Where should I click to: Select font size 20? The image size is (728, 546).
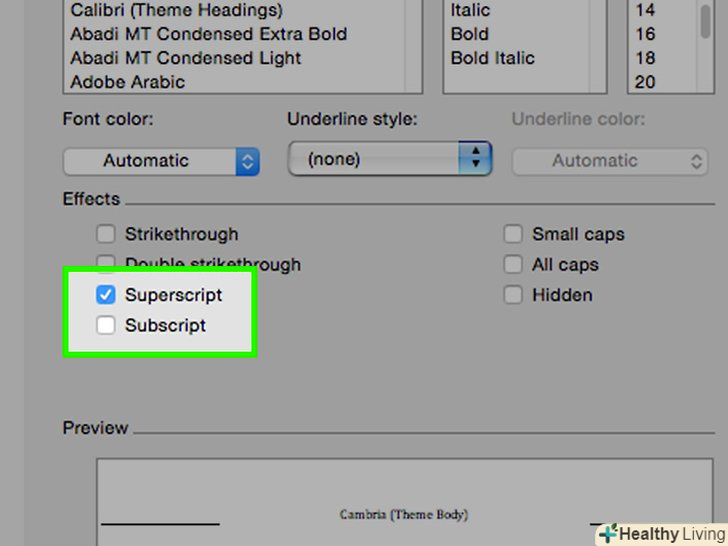click(x=645, y=82)
